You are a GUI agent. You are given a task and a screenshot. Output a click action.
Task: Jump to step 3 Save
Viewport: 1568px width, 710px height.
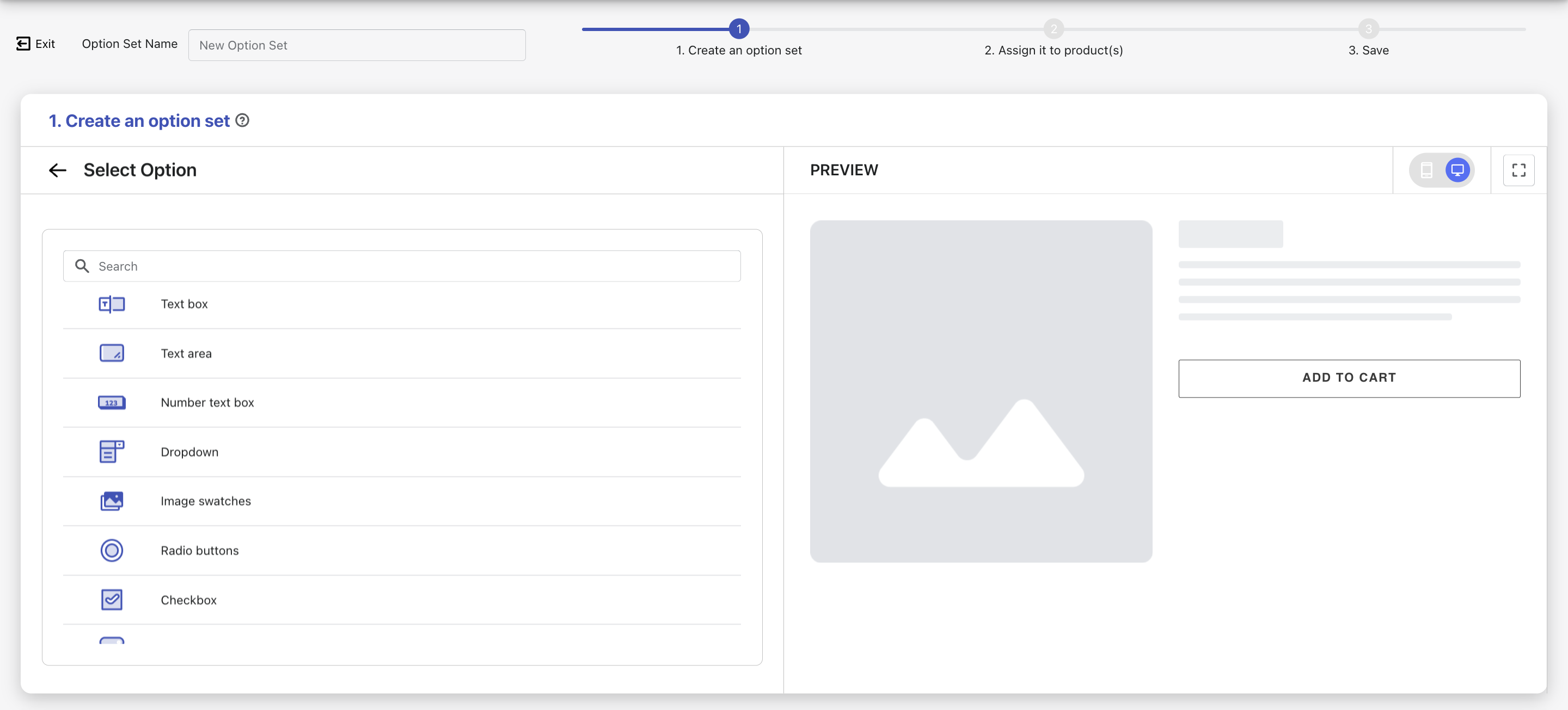(1368, 29)
